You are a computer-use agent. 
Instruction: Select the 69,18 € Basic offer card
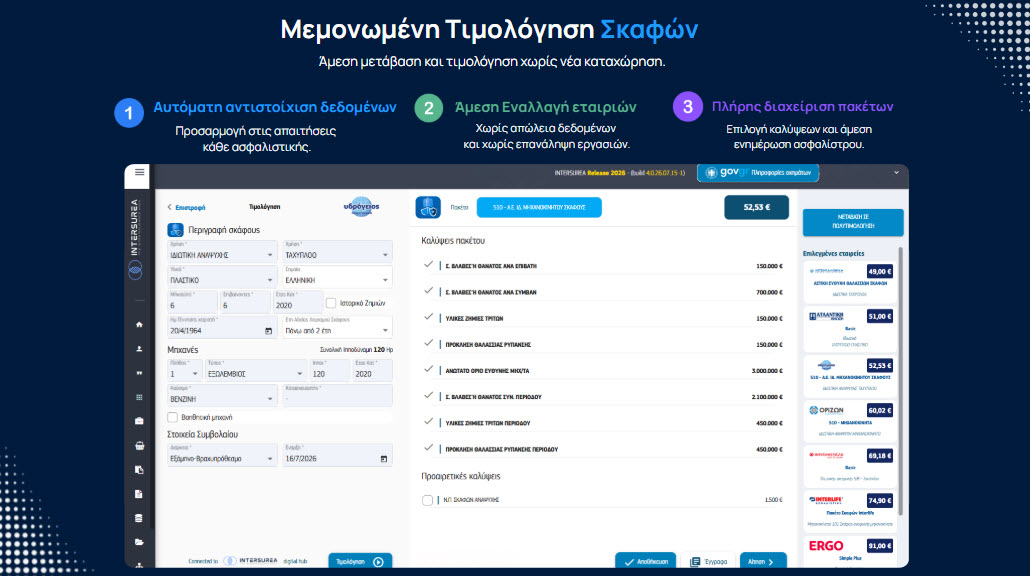tap(850, 466)
